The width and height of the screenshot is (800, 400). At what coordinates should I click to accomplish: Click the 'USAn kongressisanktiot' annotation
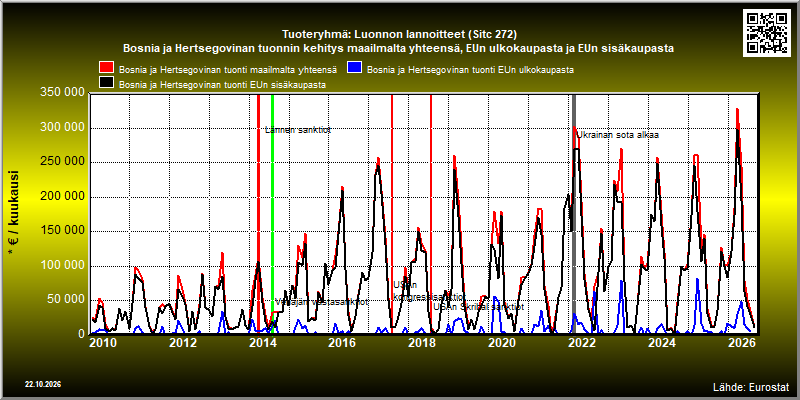(429, 291)
